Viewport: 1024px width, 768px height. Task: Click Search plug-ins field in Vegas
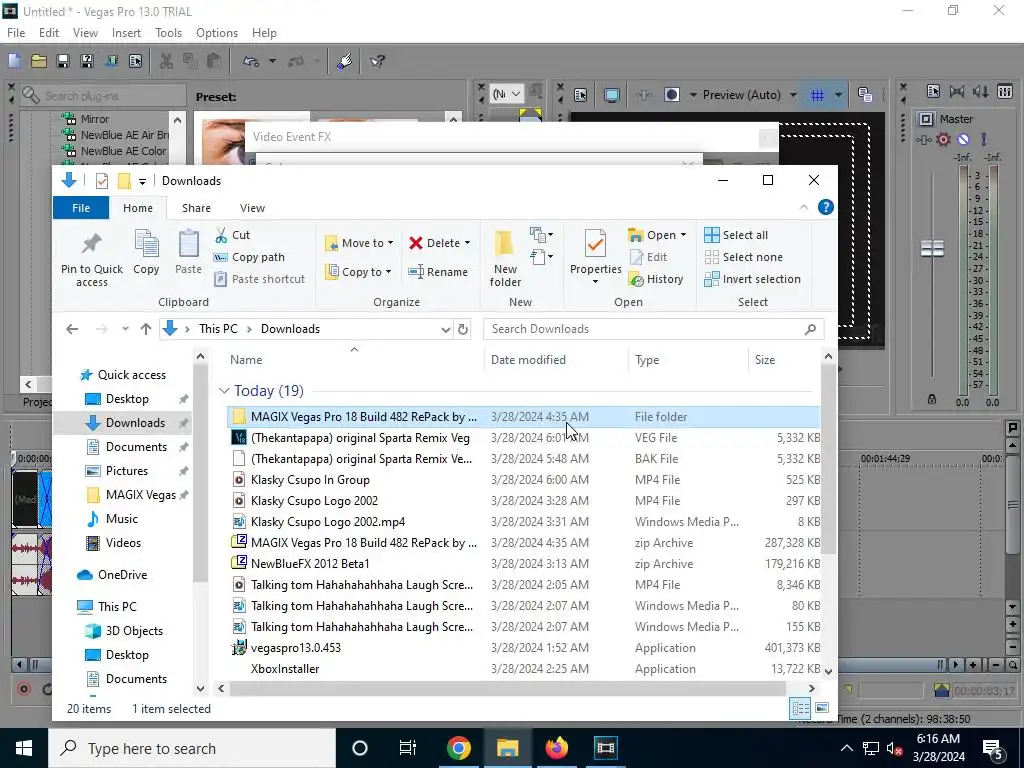pyautogui.click(x=103, y=96)
